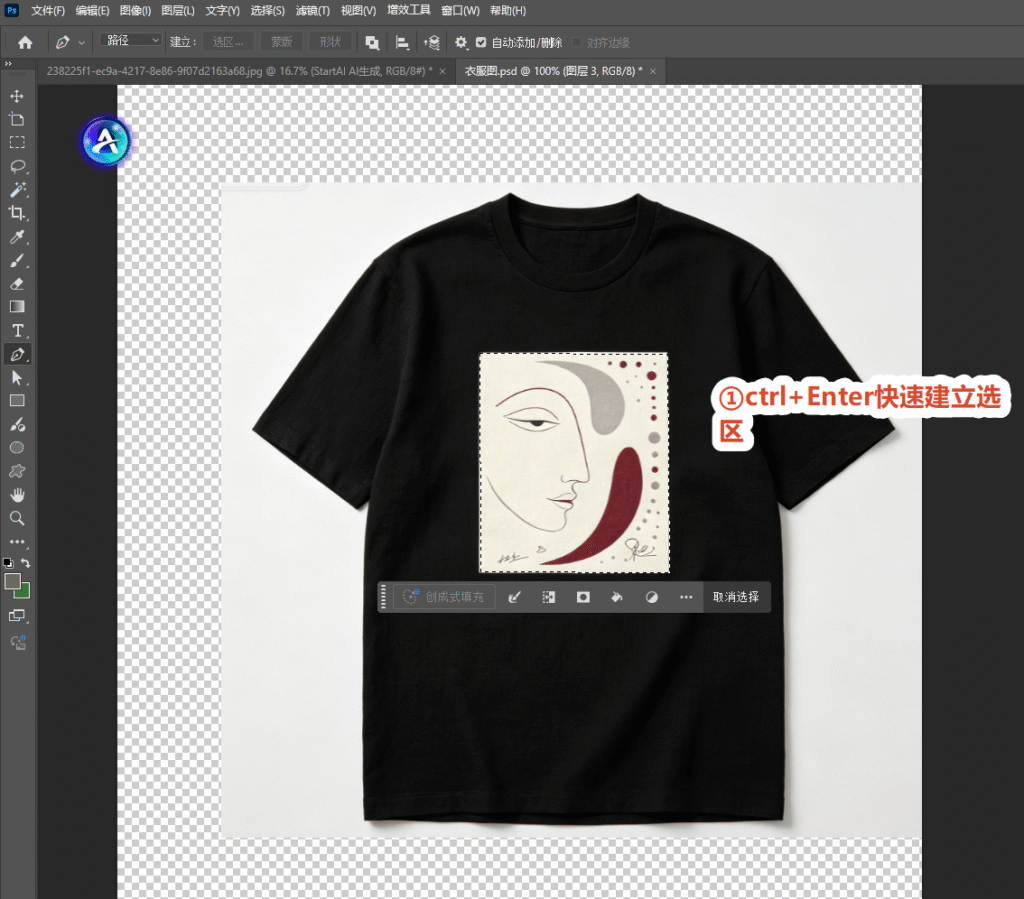Select the Move tool

pos(17,96)
